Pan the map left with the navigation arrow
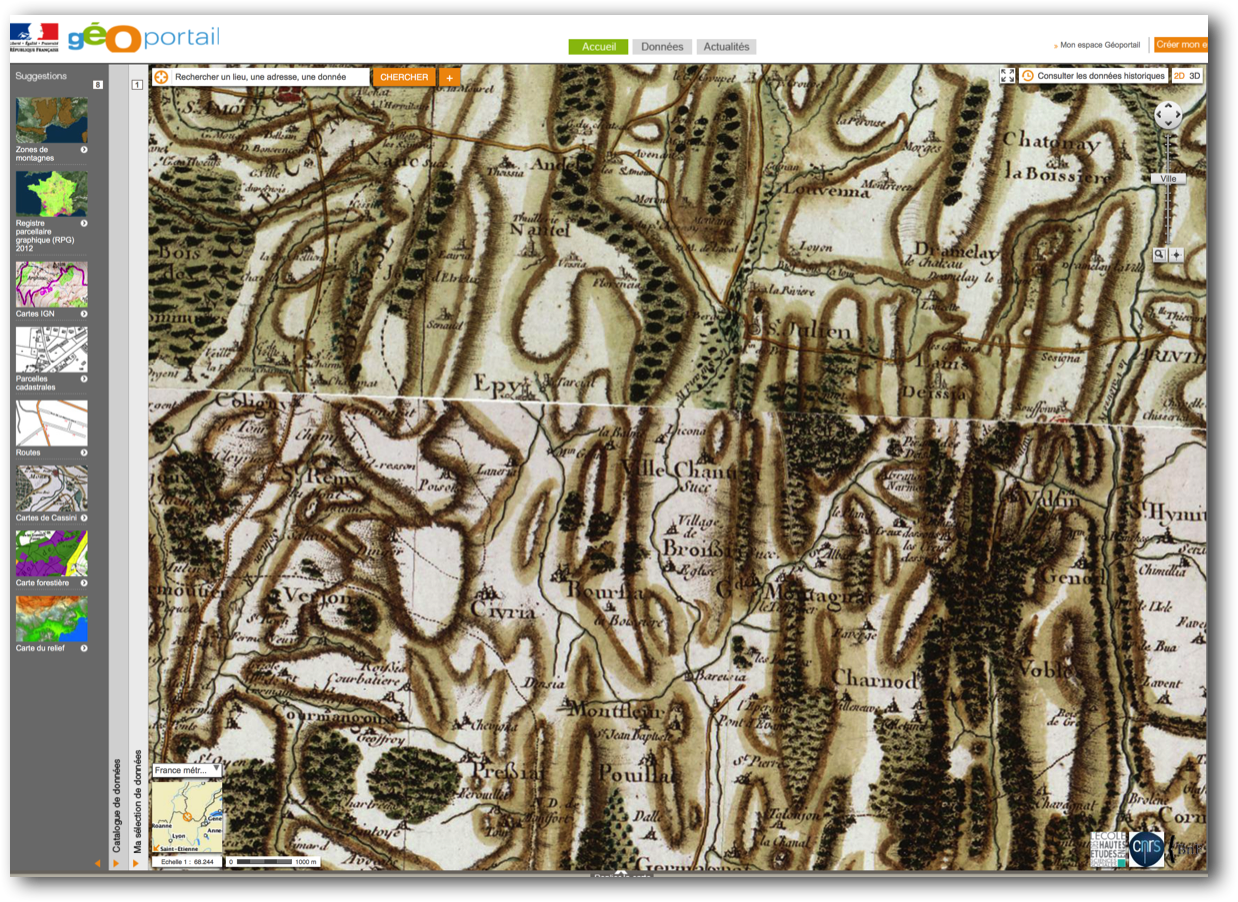 point(1158,116)
